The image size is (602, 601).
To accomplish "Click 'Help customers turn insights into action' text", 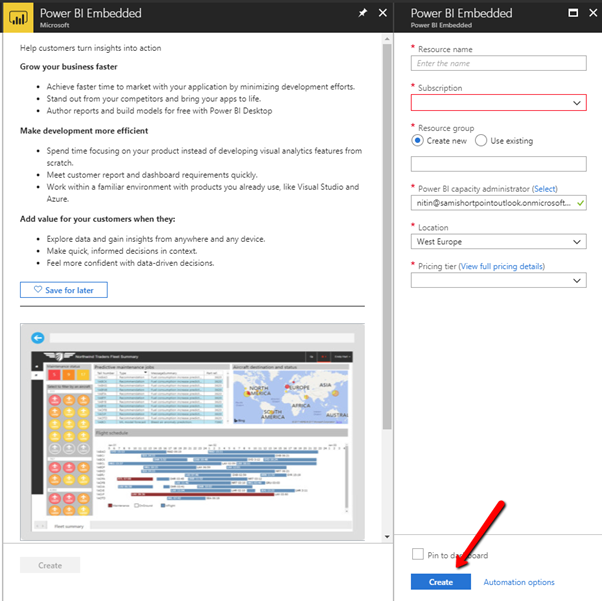I will (91, 48).
